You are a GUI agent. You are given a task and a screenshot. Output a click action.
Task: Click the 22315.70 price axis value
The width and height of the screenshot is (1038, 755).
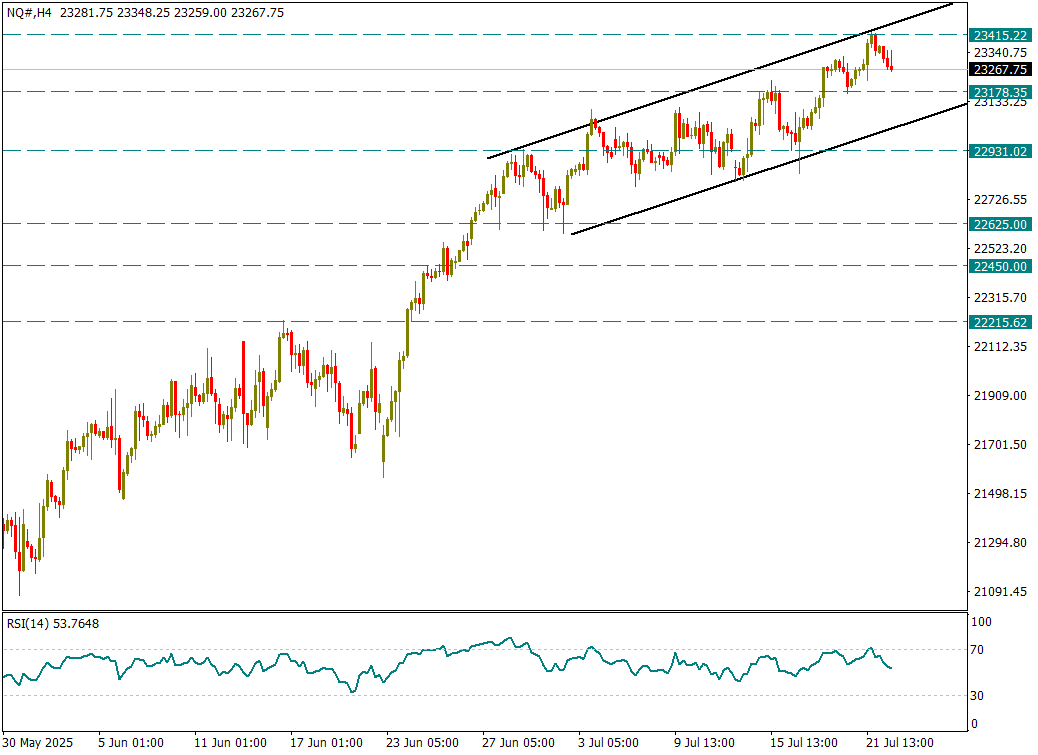[x=1000, y=298]
